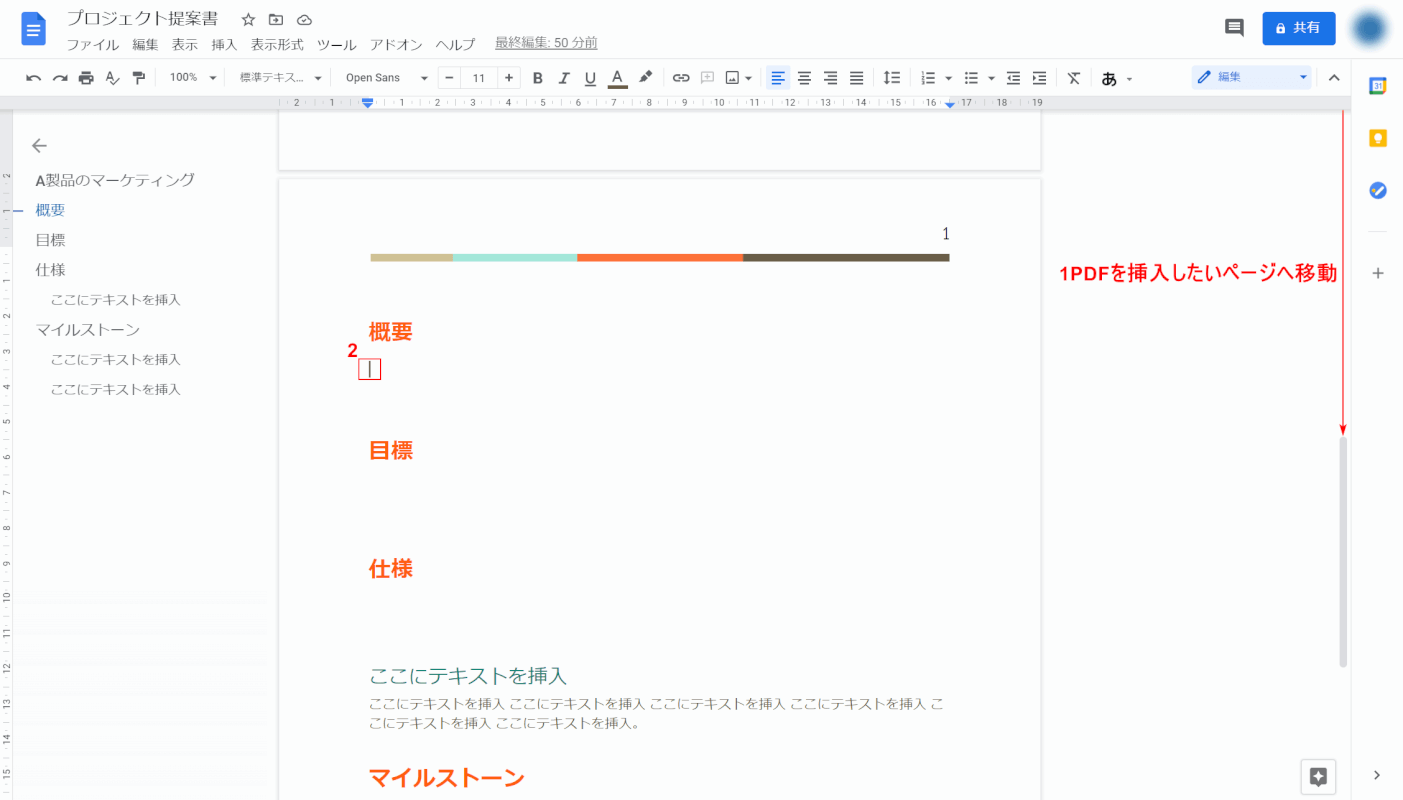Toggle bold formatting
This screenshot has width=1403, height=800.
point(538,78)
